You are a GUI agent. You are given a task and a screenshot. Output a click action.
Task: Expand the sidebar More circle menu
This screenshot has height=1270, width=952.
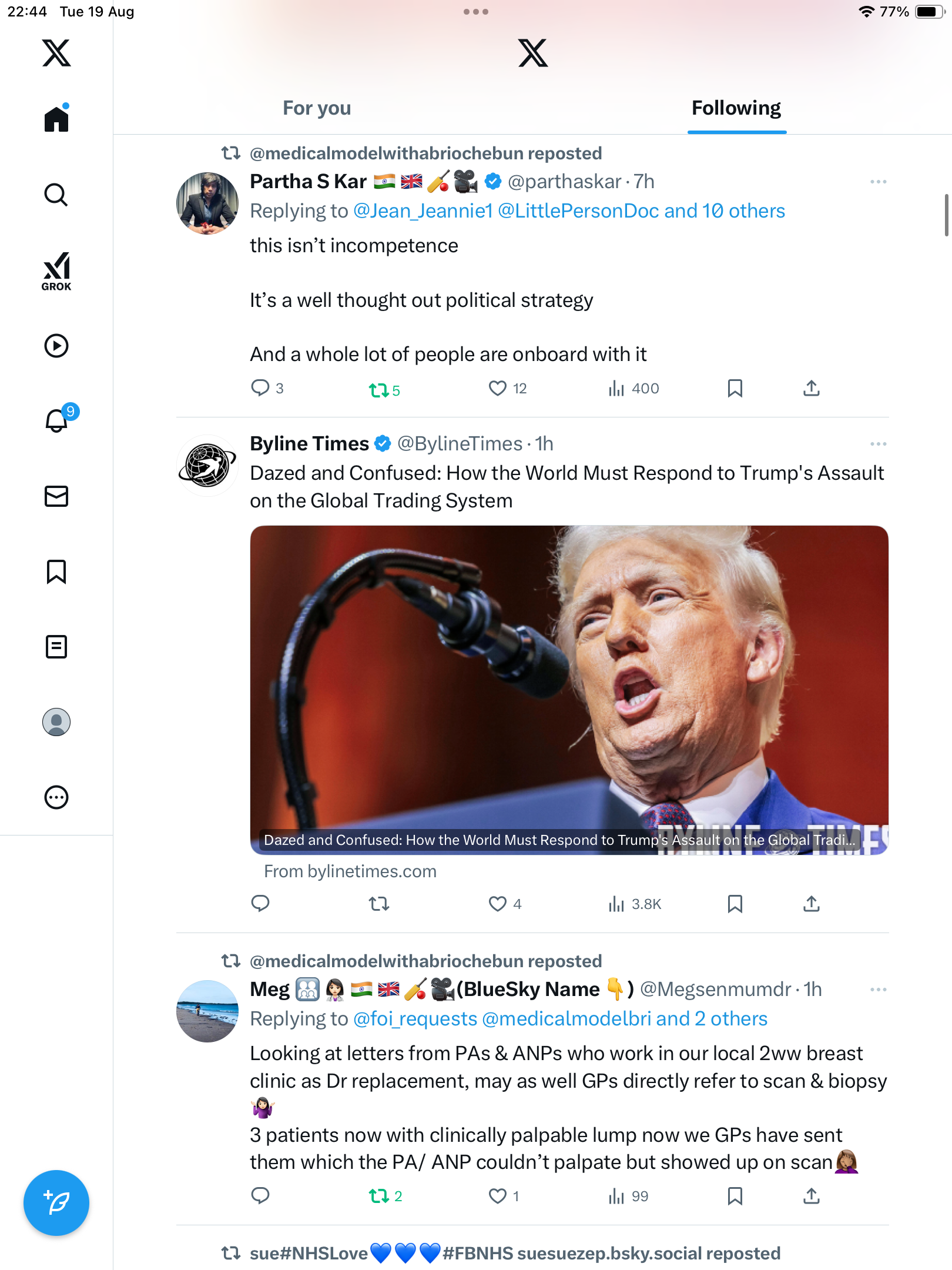click(56, 797)
